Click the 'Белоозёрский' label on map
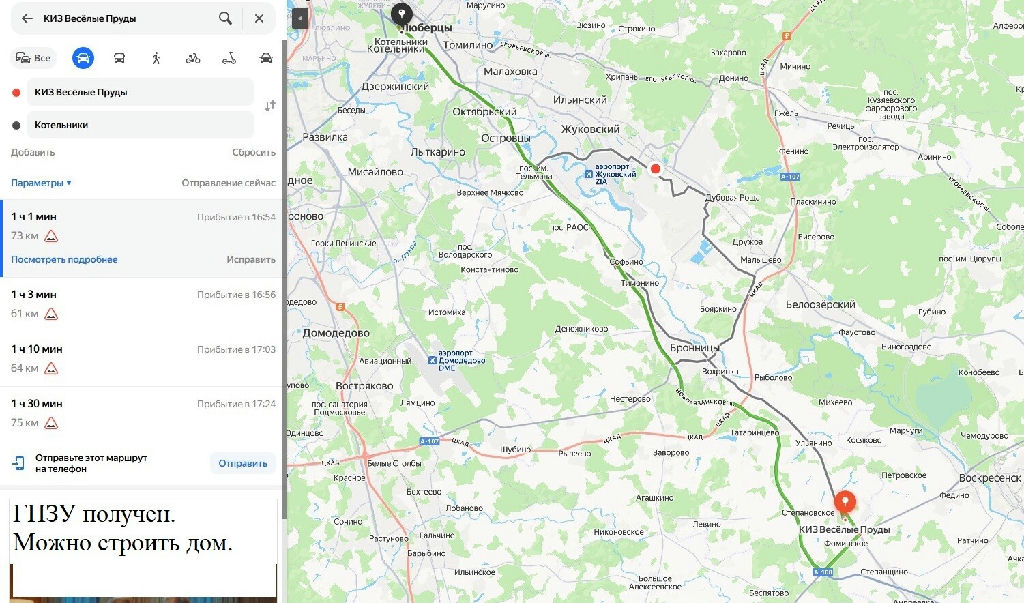Viewport: 1024px width, 603px height. [820, 304]
